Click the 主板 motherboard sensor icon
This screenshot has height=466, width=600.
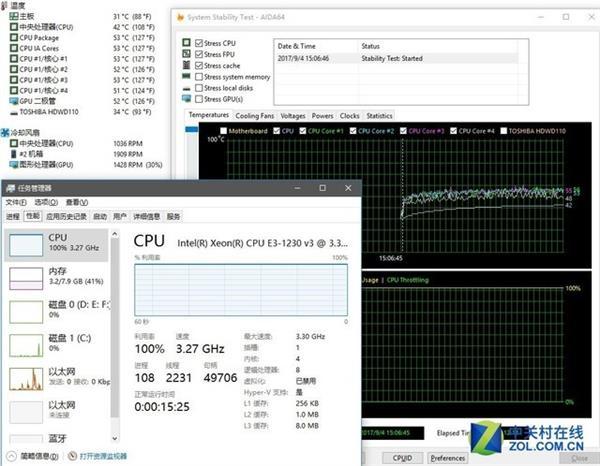(x=14, y=16)
